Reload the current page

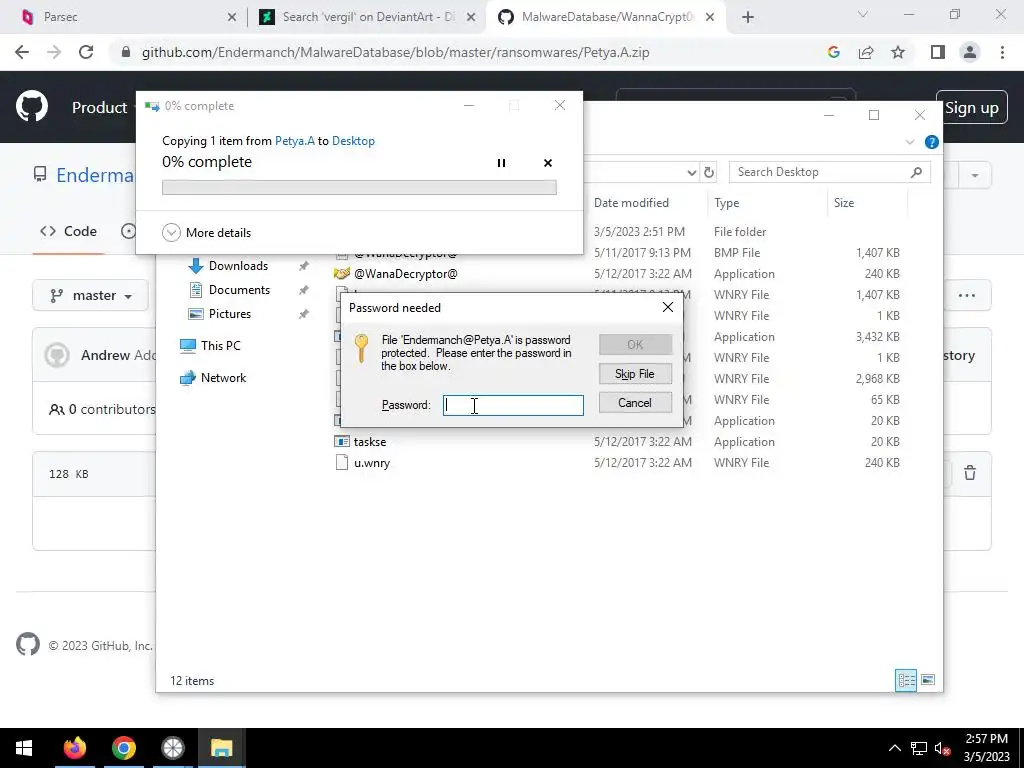[x=86, y=52]
